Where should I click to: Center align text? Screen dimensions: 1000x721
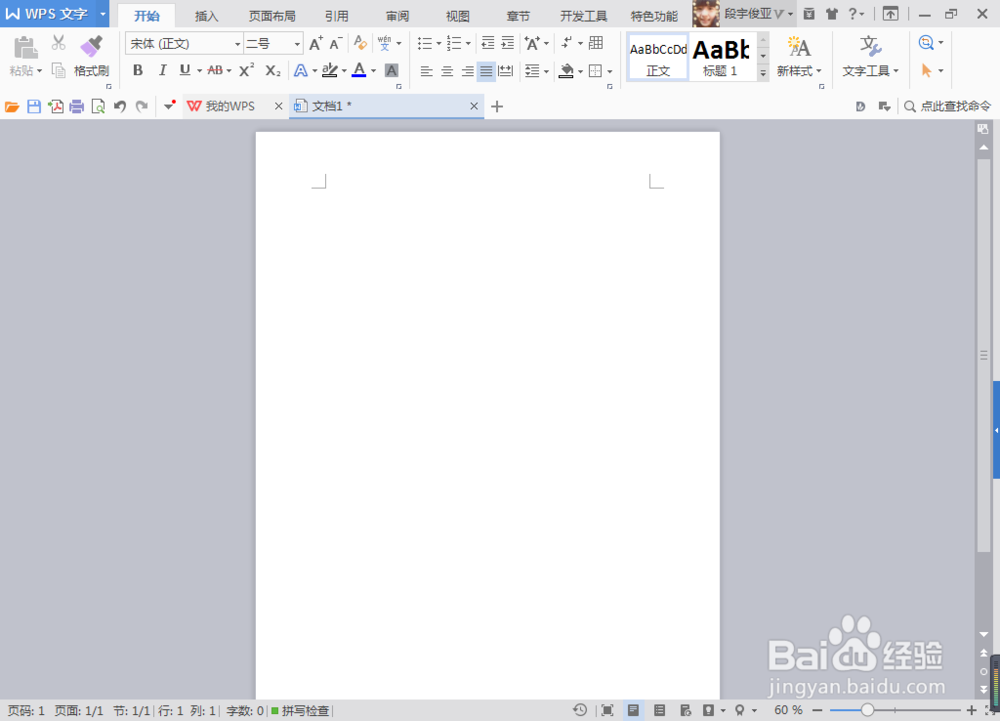(447, 71)
